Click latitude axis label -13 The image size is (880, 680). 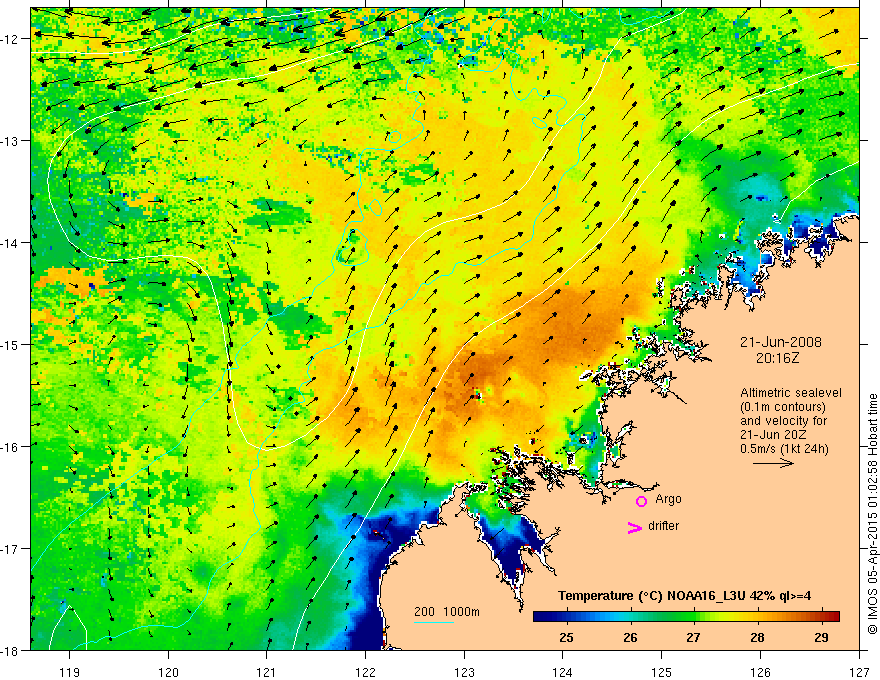coord(11,141)
